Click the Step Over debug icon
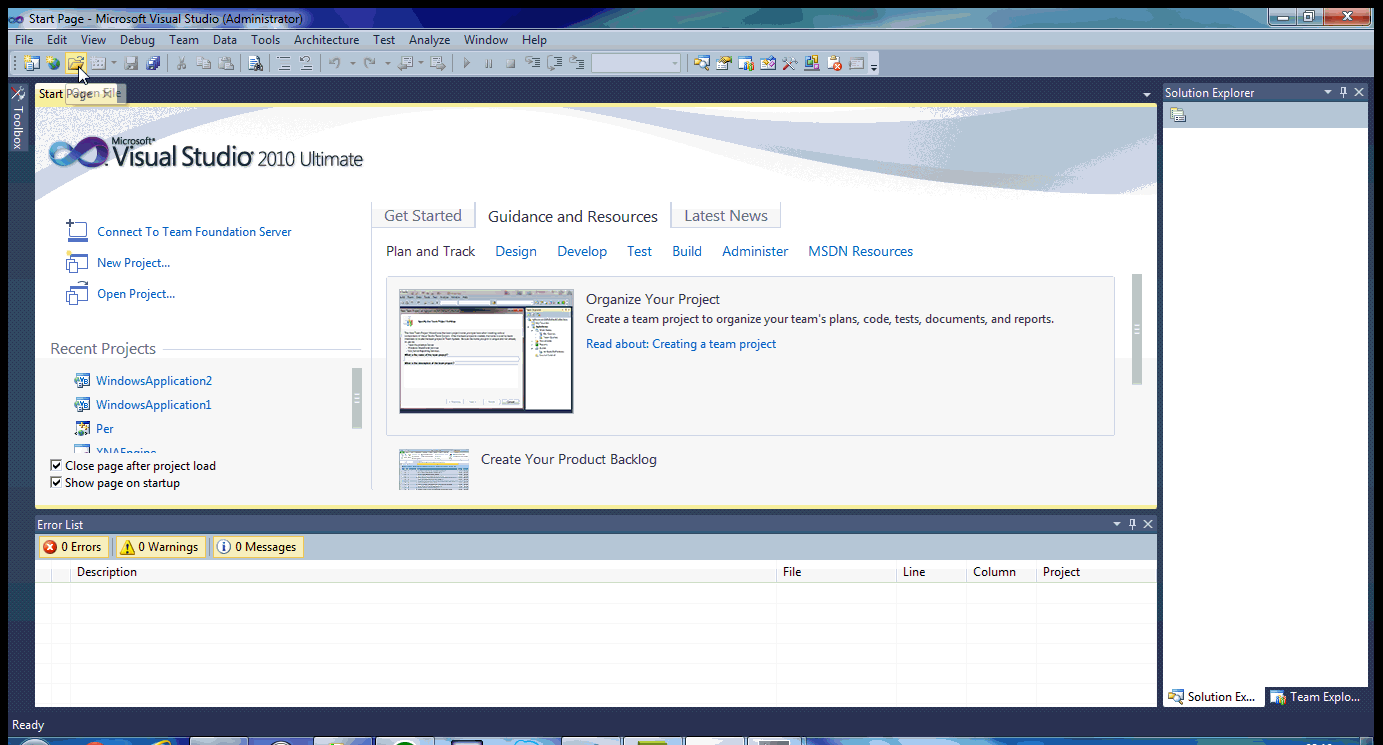The image size is (1383, 745). (x=554, y=63)
